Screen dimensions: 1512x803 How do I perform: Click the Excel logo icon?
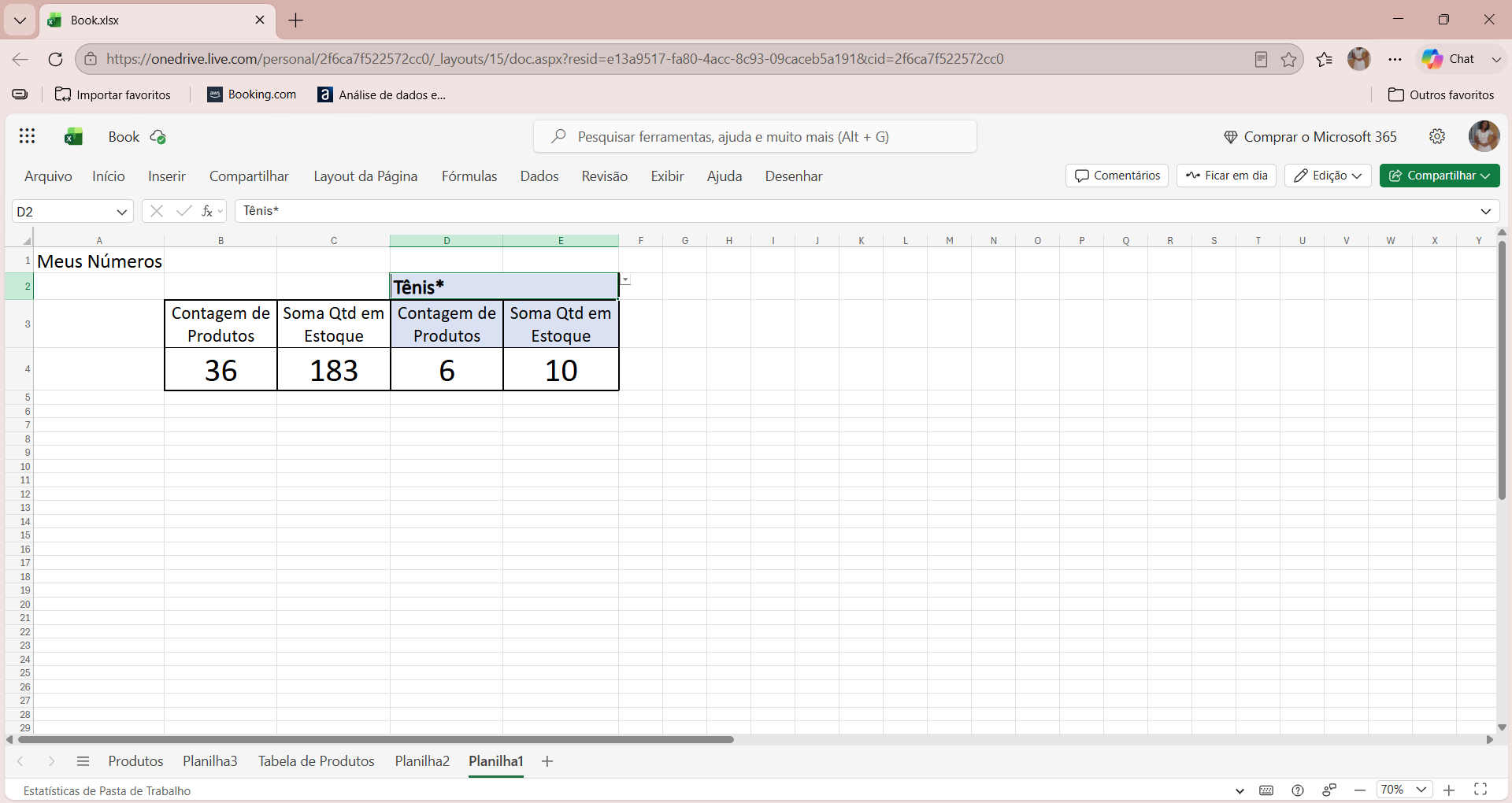74,137
